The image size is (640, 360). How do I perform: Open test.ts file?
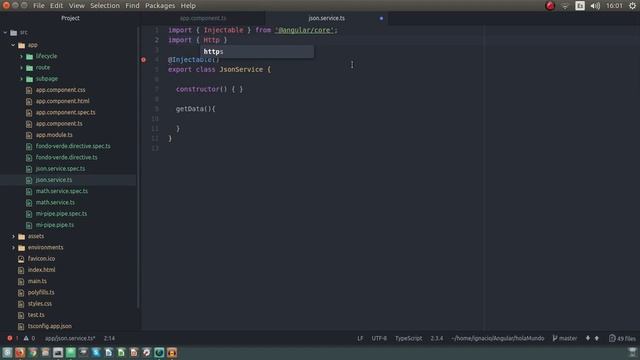point(36,315)
